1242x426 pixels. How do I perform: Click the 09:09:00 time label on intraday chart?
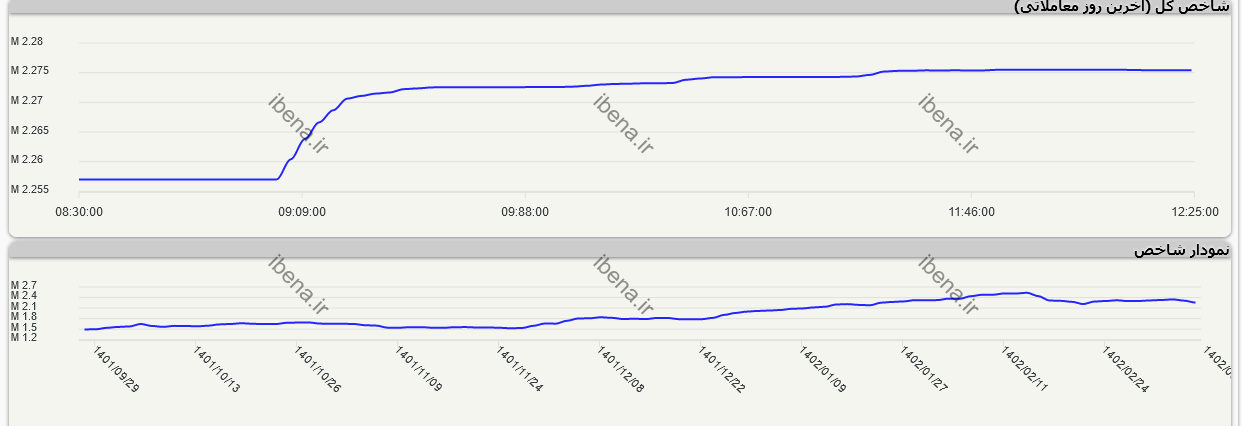pos(301,211)
